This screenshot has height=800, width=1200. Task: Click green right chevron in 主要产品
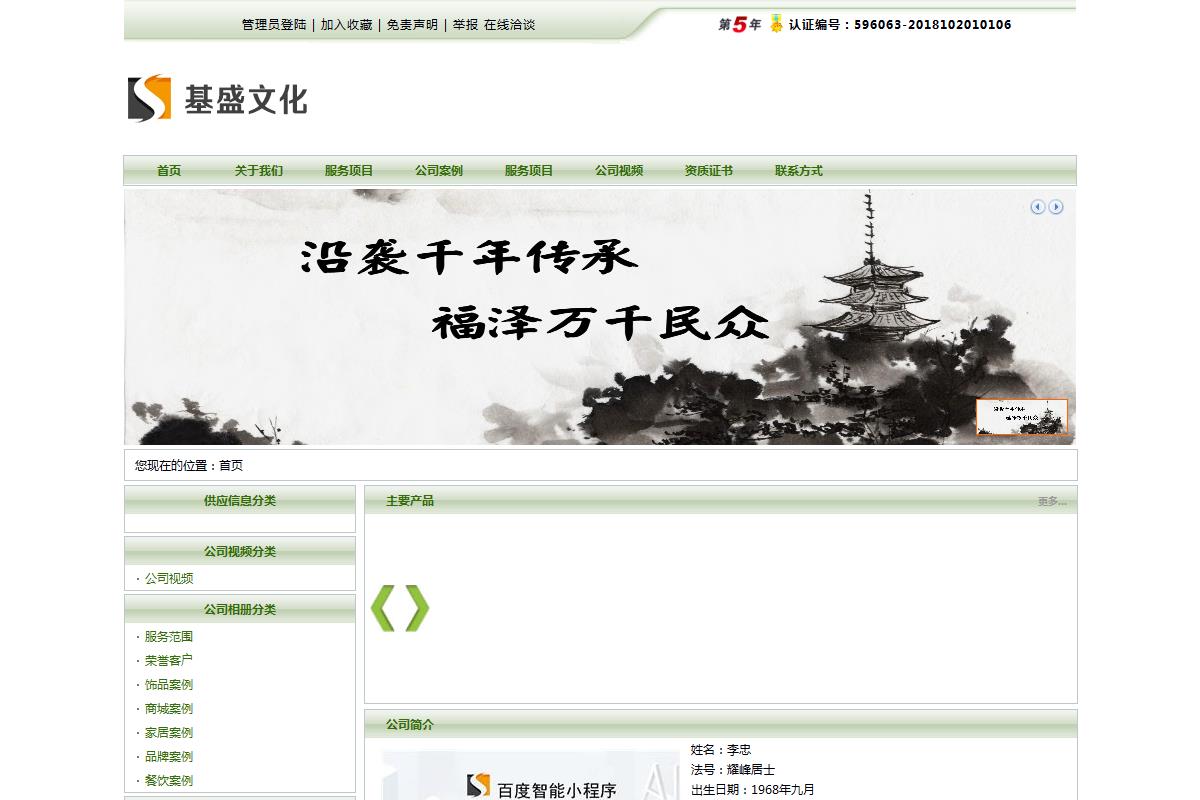417,608
